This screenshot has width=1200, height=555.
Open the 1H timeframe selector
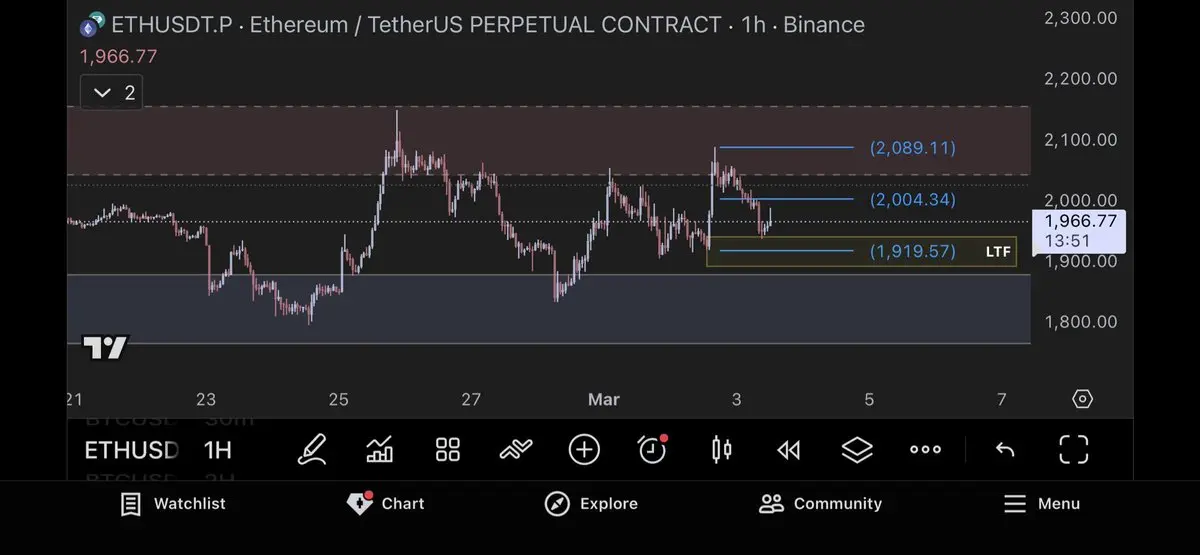pyautogui.click(x=217, y=450)
